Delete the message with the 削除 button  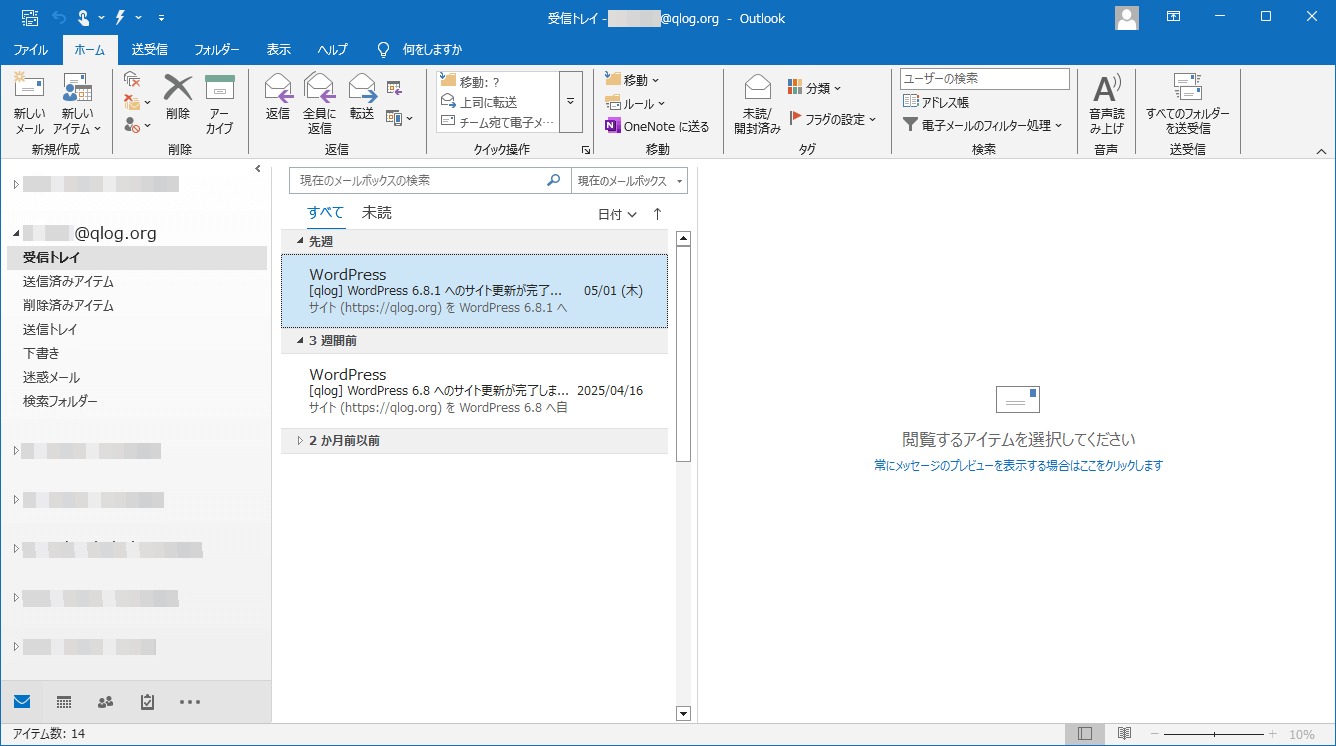pos(178,98)
